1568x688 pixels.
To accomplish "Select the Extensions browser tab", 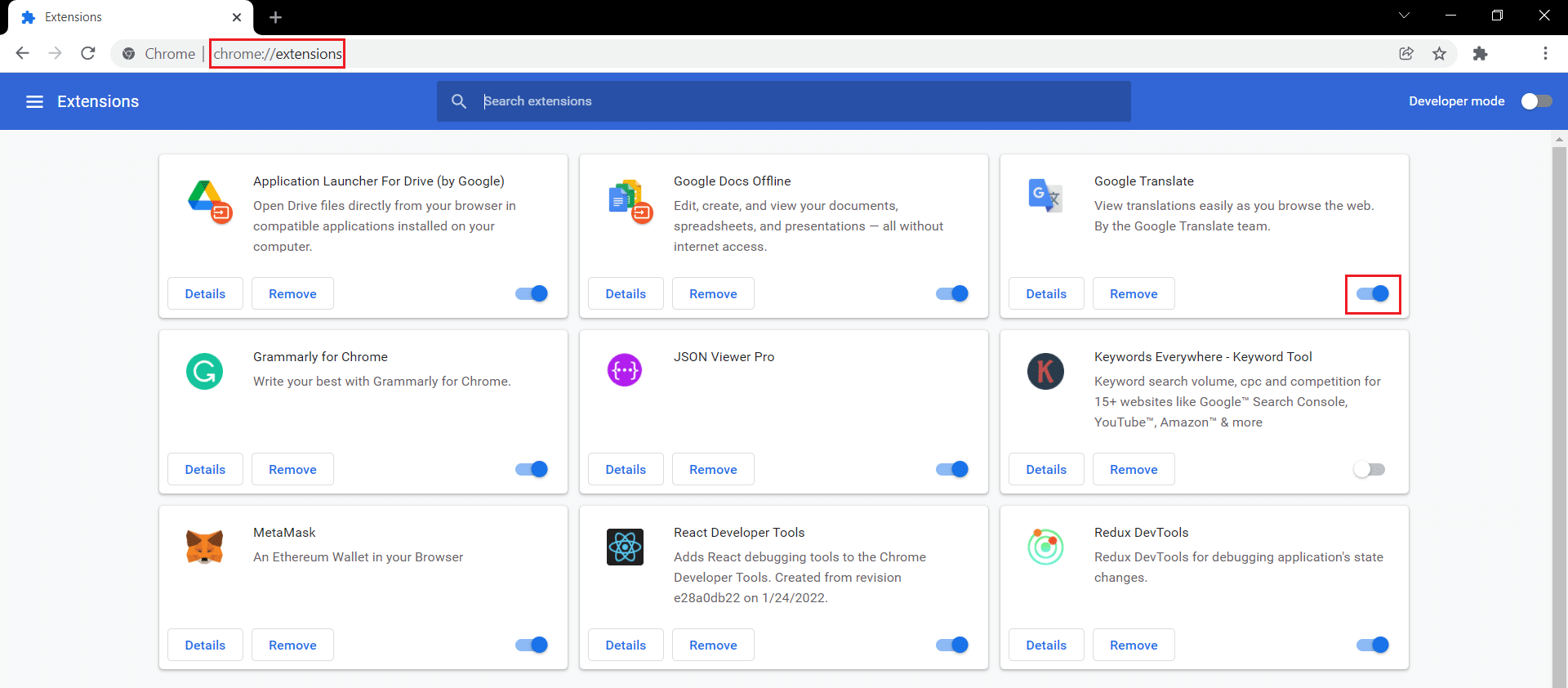I will click(x=131, y=17).
